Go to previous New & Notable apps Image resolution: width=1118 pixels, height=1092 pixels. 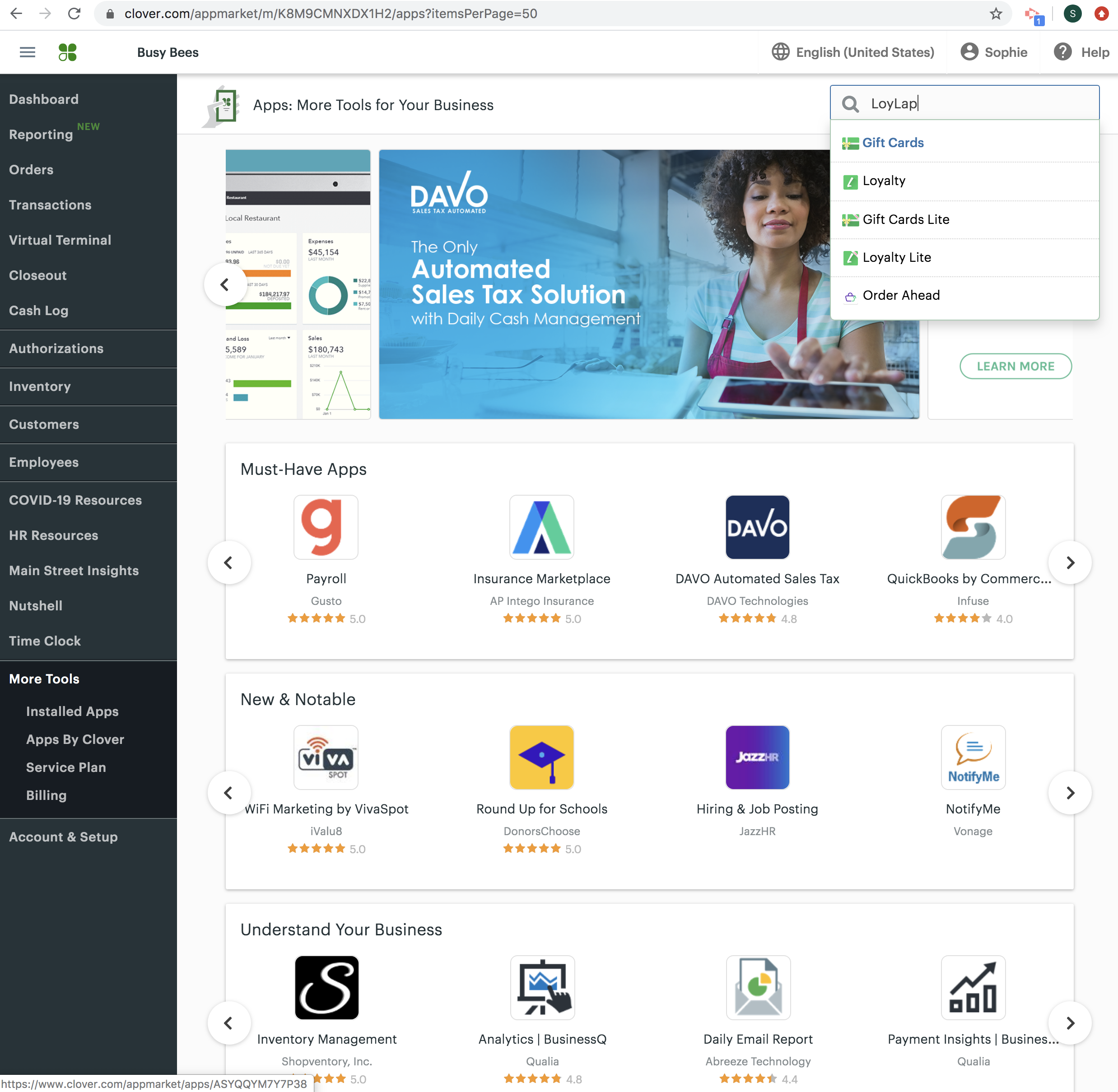[228, 793]
